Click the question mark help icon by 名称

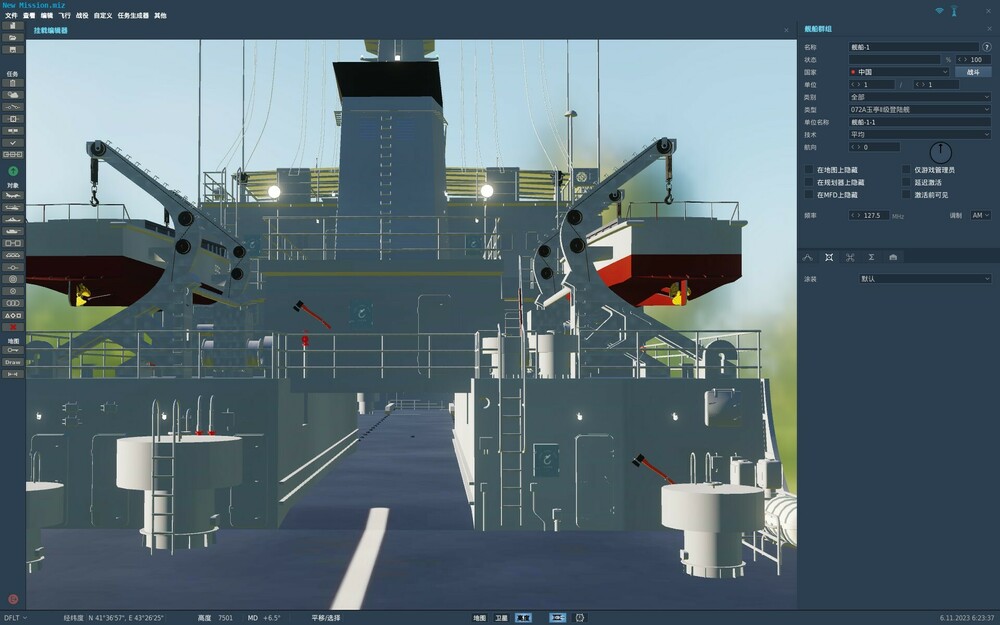tap(987, 47)
